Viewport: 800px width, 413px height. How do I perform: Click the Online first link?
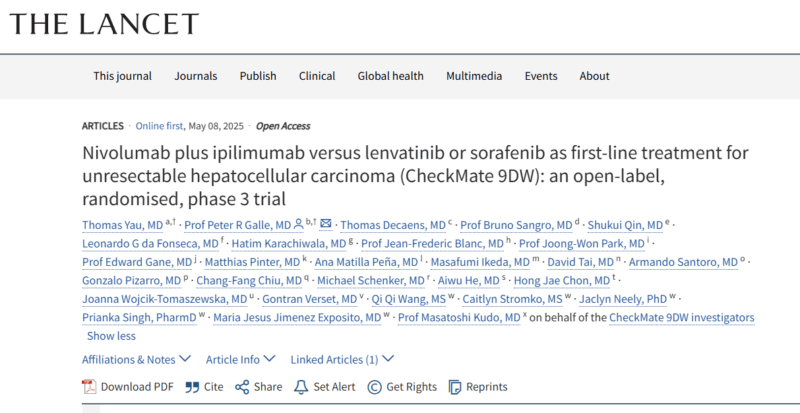159,126
